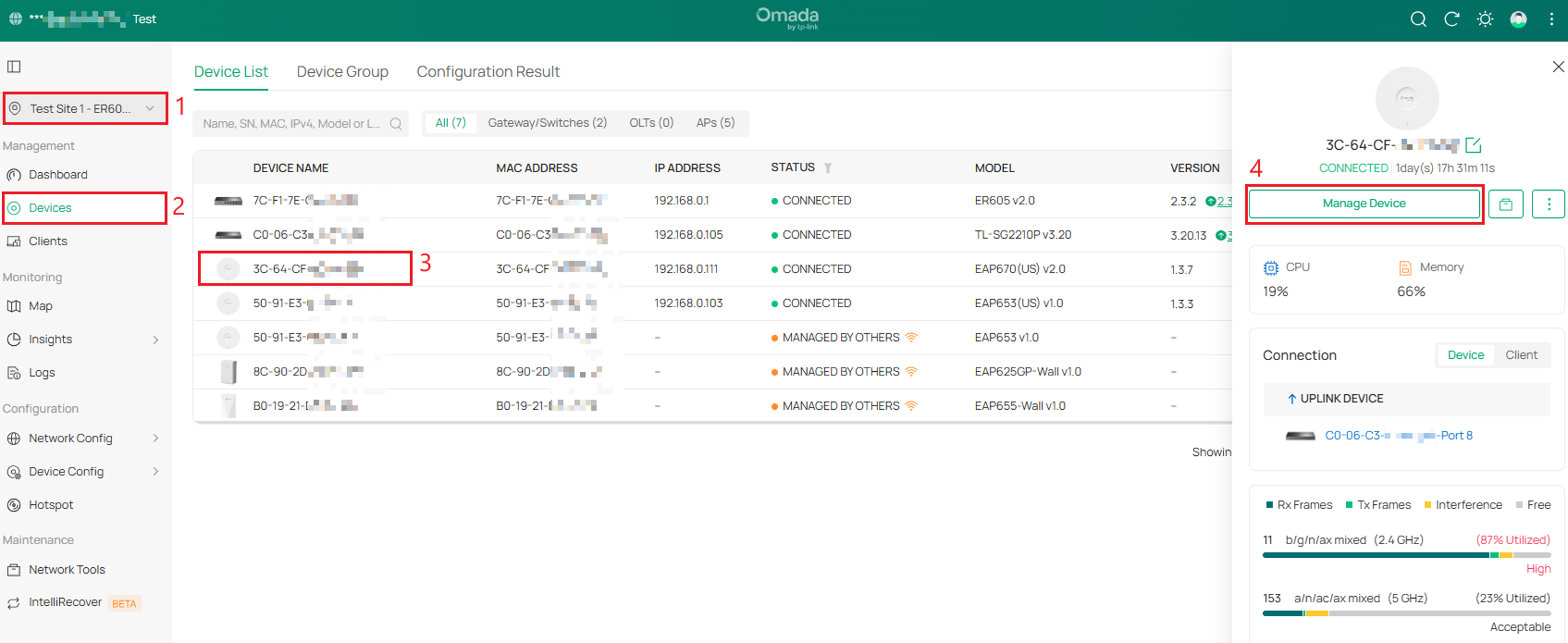Switch to Device Group tab
This screenshot has height=643, width=1568.
(342, 72)
